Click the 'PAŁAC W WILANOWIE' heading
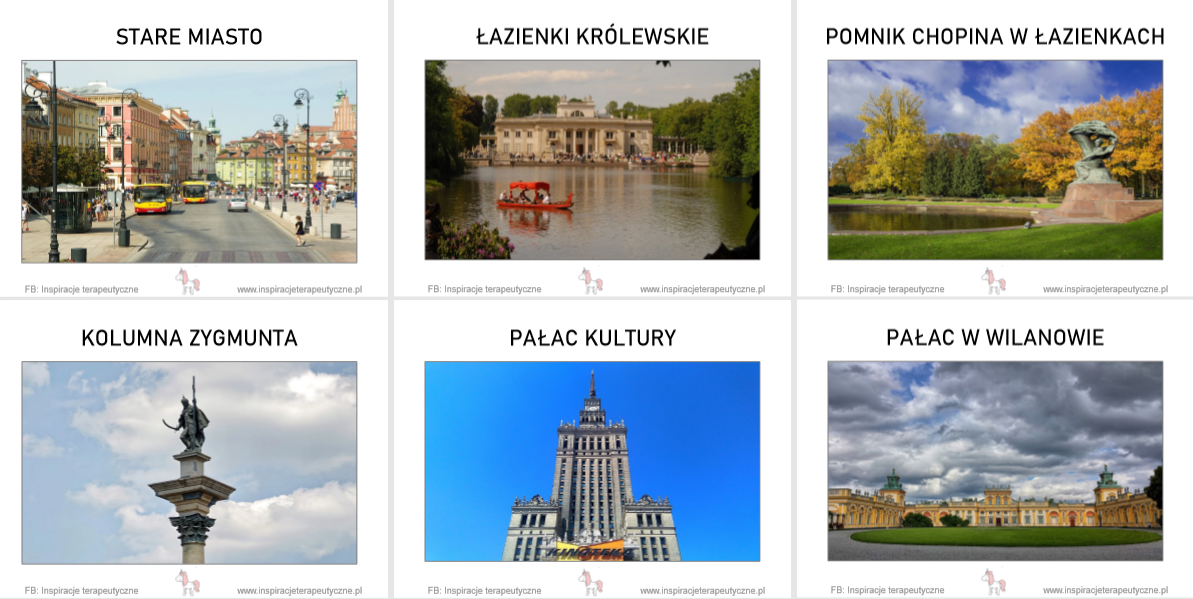Screen dimensions: 1193x599 995,337
